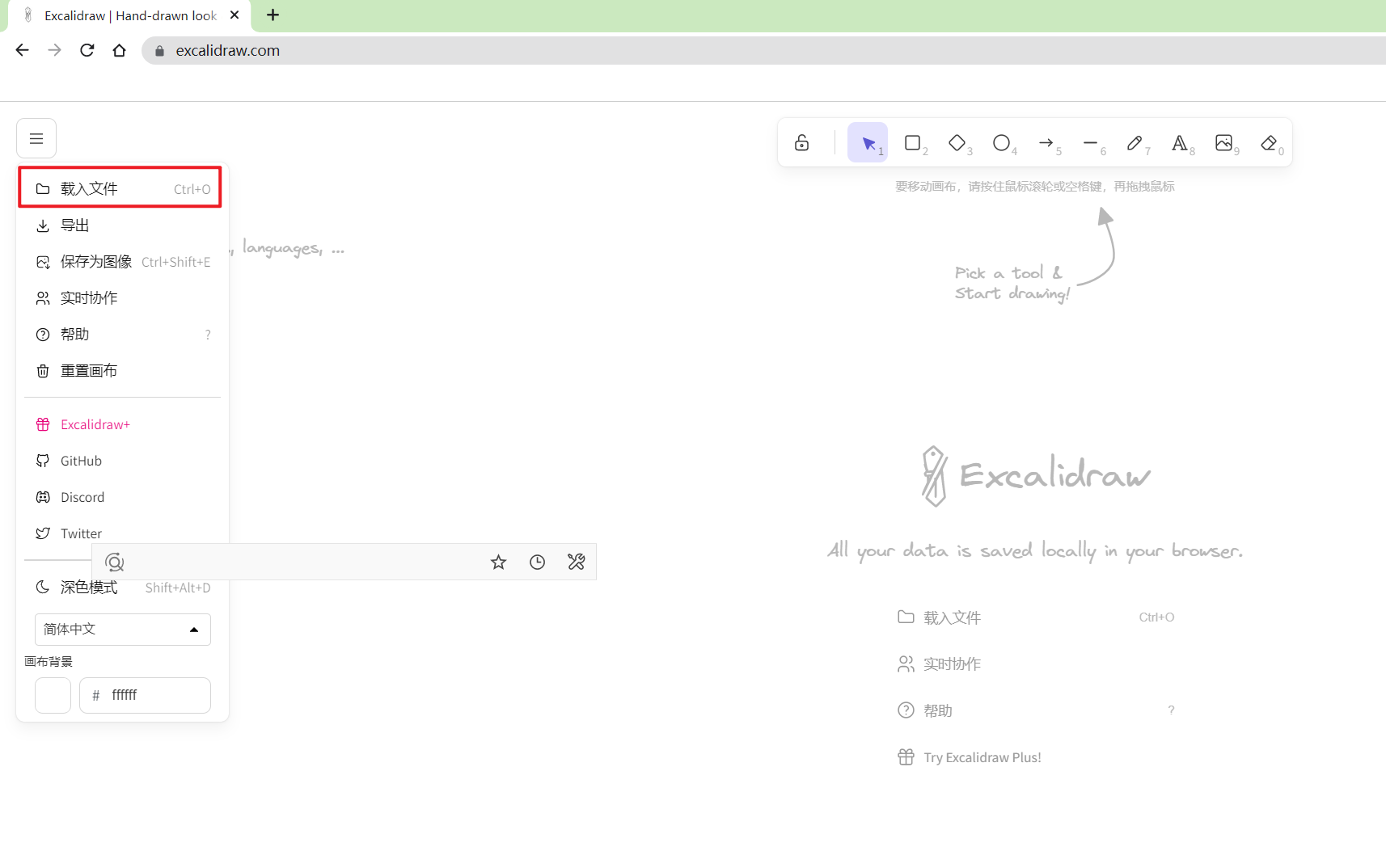Click 实时协作 on the welcome screen
Image resolution: width=1386 pixels, height=868 pixels.
pos(1035,664)
